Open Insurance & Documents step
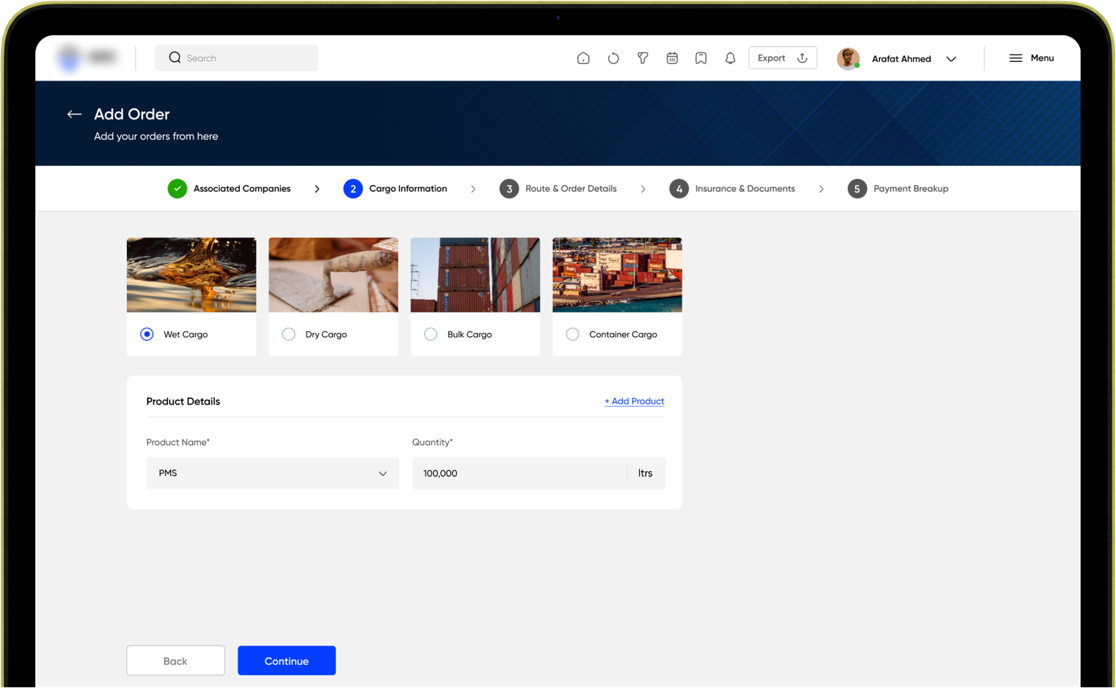Viewport: 1116px width, 688px height. pos(732,189)
